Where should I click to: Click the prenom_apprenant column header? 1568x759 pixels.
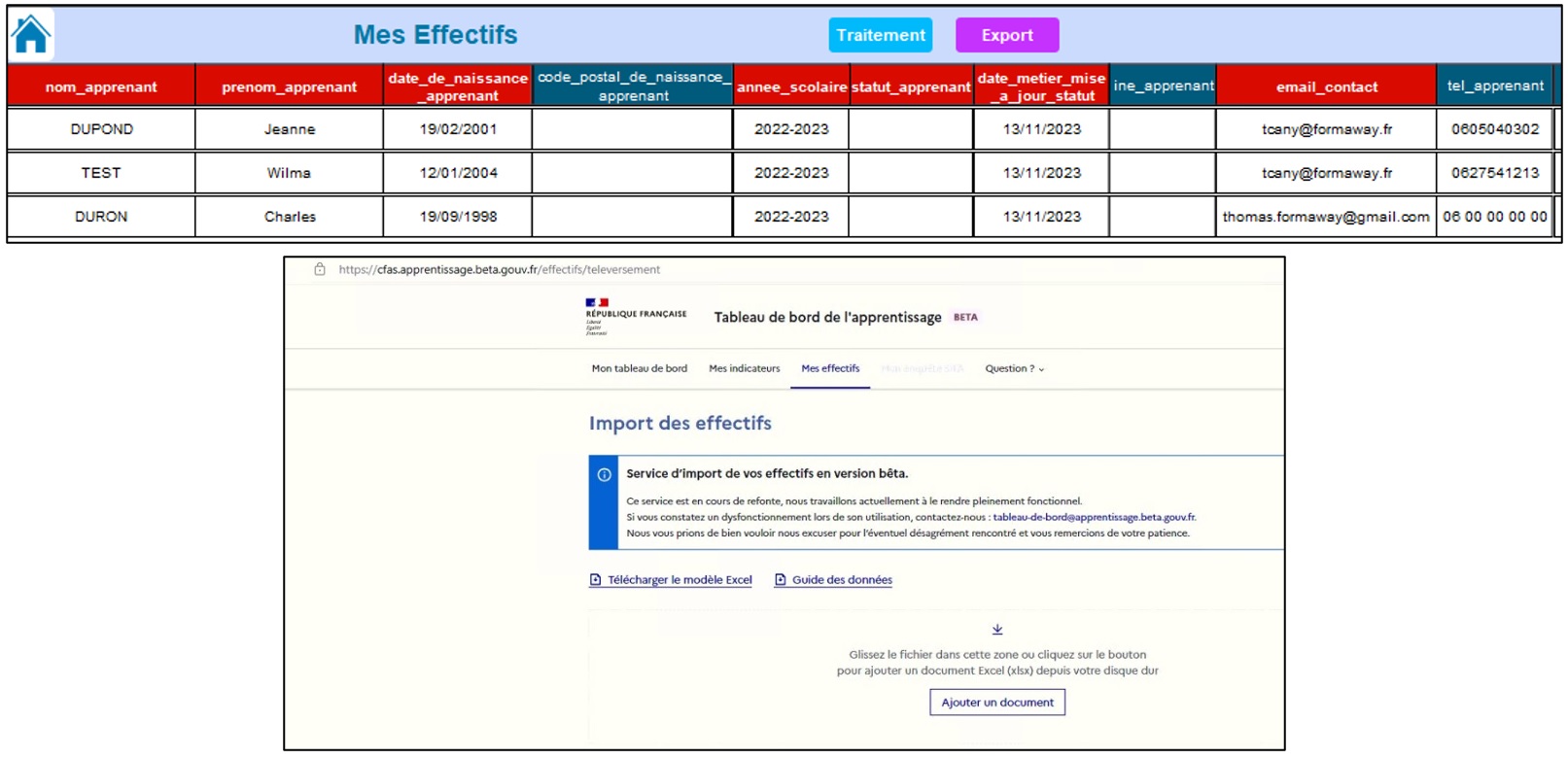click(x=289, y=86)
